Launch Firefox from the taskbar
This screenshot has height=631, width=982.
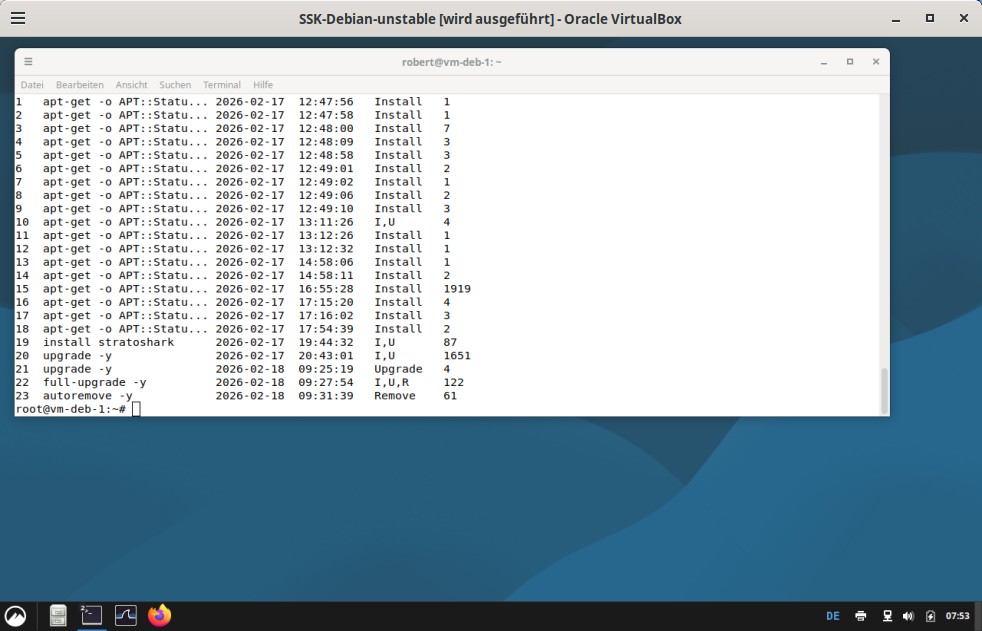tap(159, 615)
